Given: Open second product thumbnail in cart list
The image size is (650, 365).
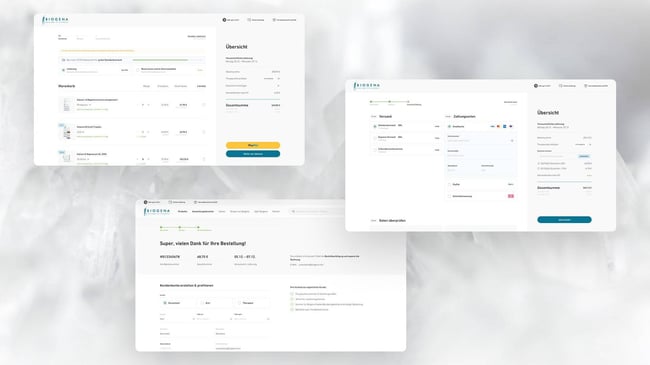Looking at the screenshot, I should click(x=66, y=131).
